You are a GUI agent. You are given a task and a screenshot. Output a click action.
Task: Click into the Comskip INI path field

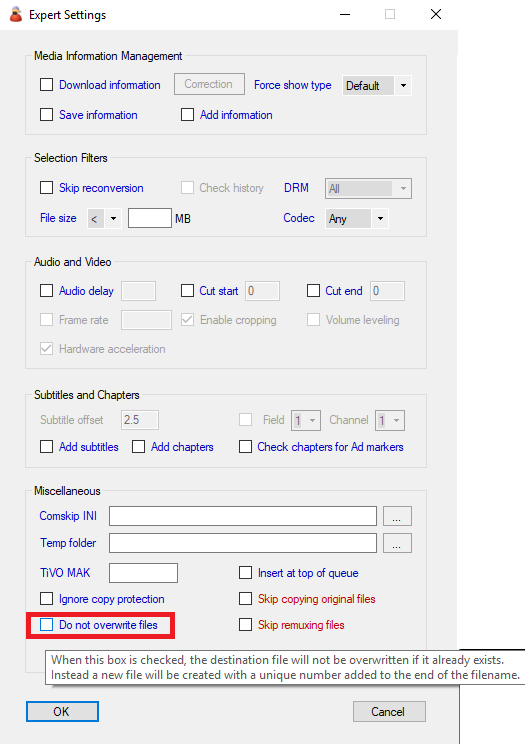[x=243, y=516]
